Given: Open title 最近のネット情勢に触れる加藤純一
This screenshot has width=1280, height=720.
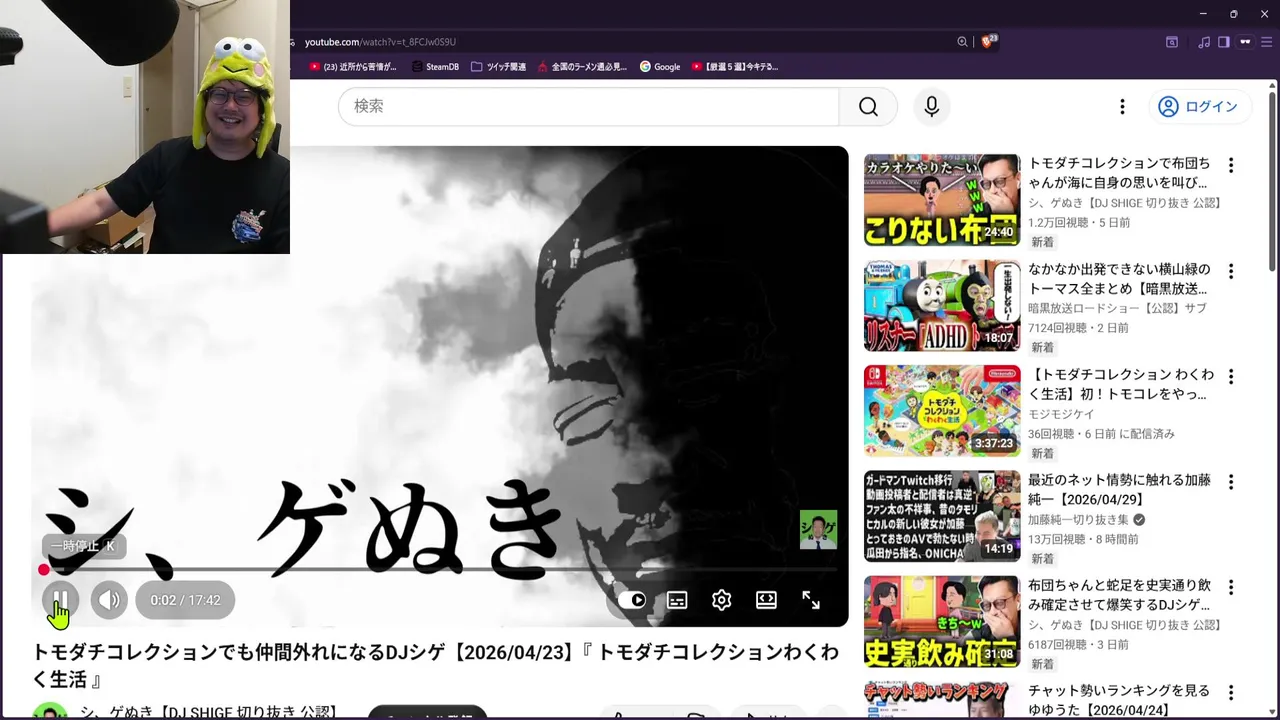Looking at the screenshot, I should point(1119,490).
